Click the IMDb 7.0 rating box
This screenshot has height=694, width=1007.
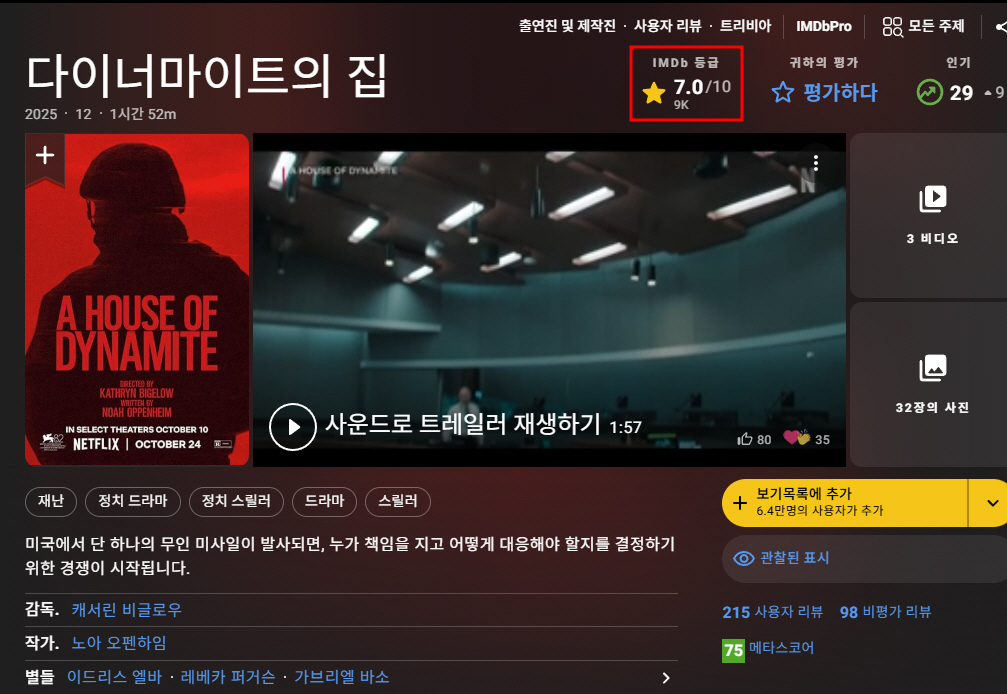click(x=686, y=84)
